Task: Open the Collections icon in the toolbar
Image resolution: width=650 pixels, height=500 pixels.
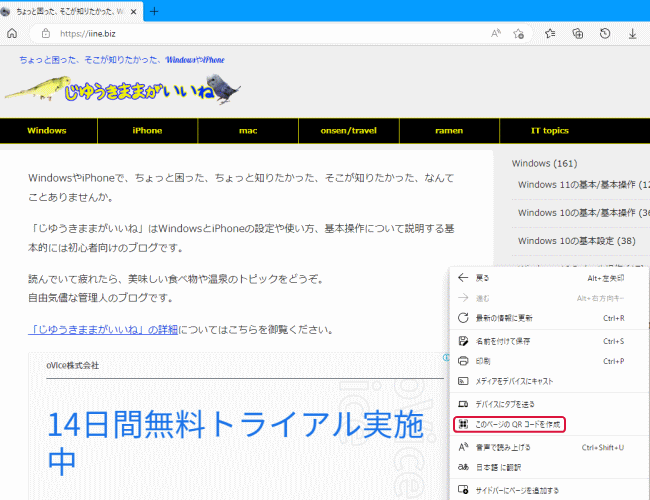Action: (577, 34)
